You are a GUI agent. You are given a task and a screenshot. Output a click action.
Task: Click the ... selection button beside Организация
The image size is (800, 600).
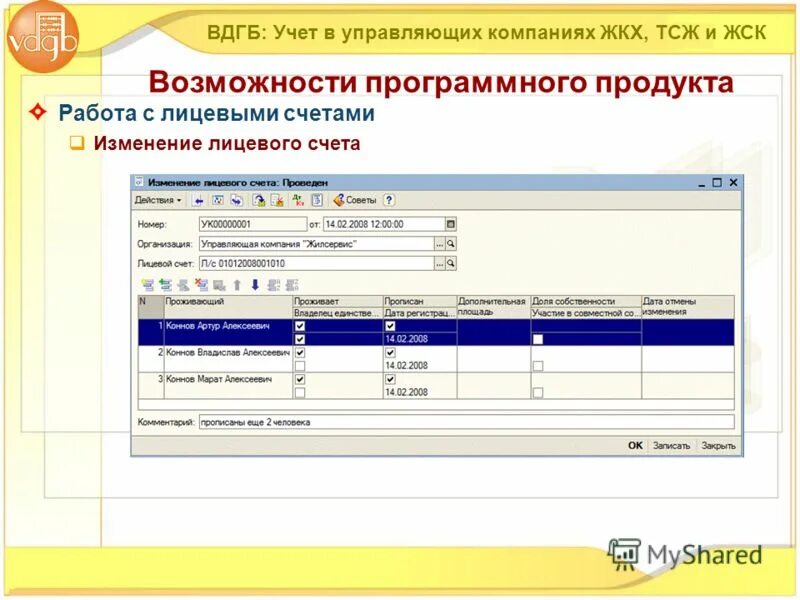coord(438,241)
